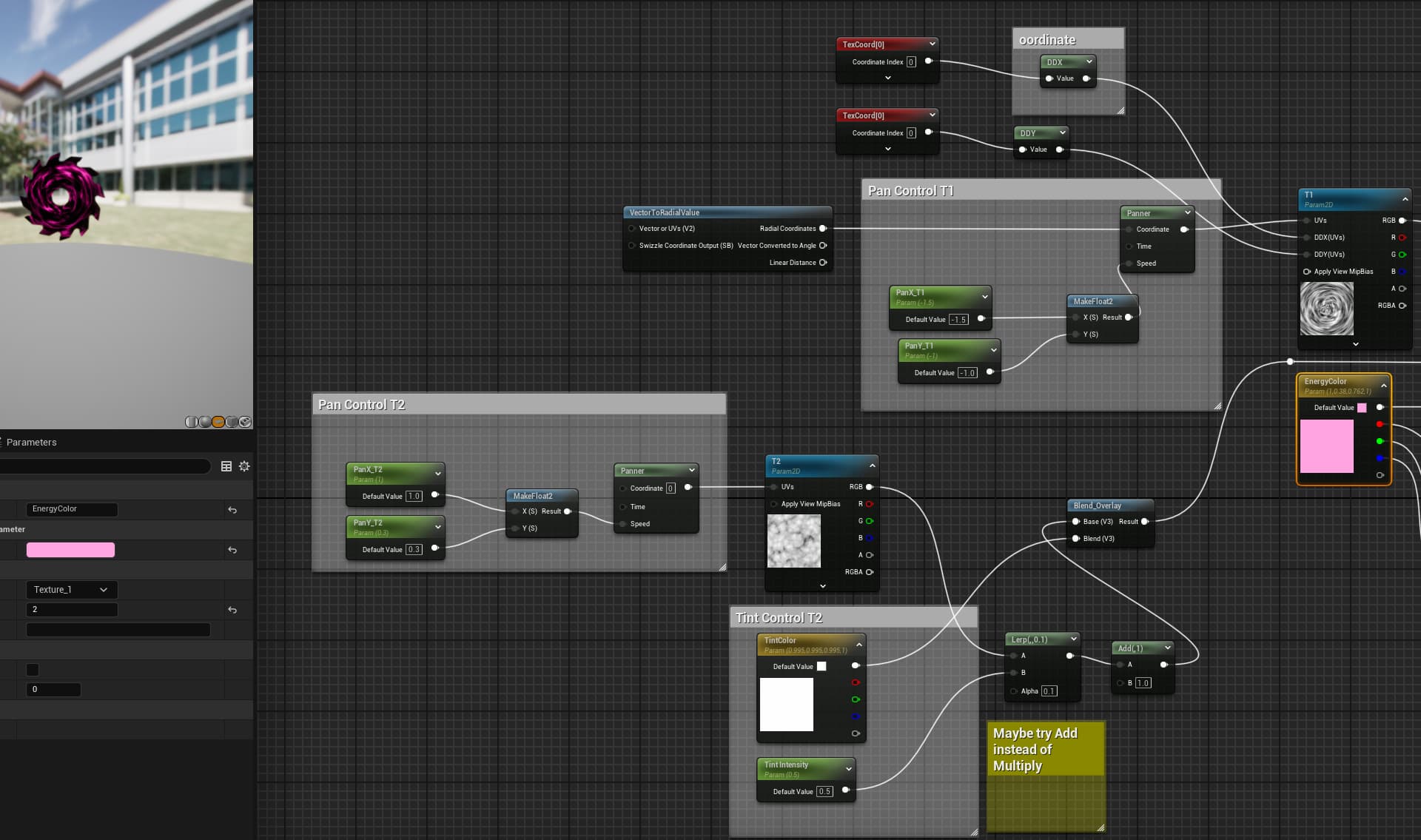Open the Texture_1 dropdown
Viewport: 1421px width, 840px height.
tap(72, 590)
